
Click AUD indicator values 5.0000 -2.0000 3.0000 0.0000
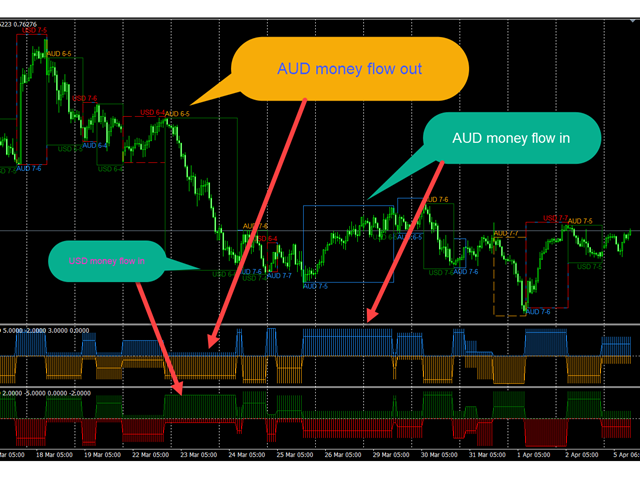[46, 331]
